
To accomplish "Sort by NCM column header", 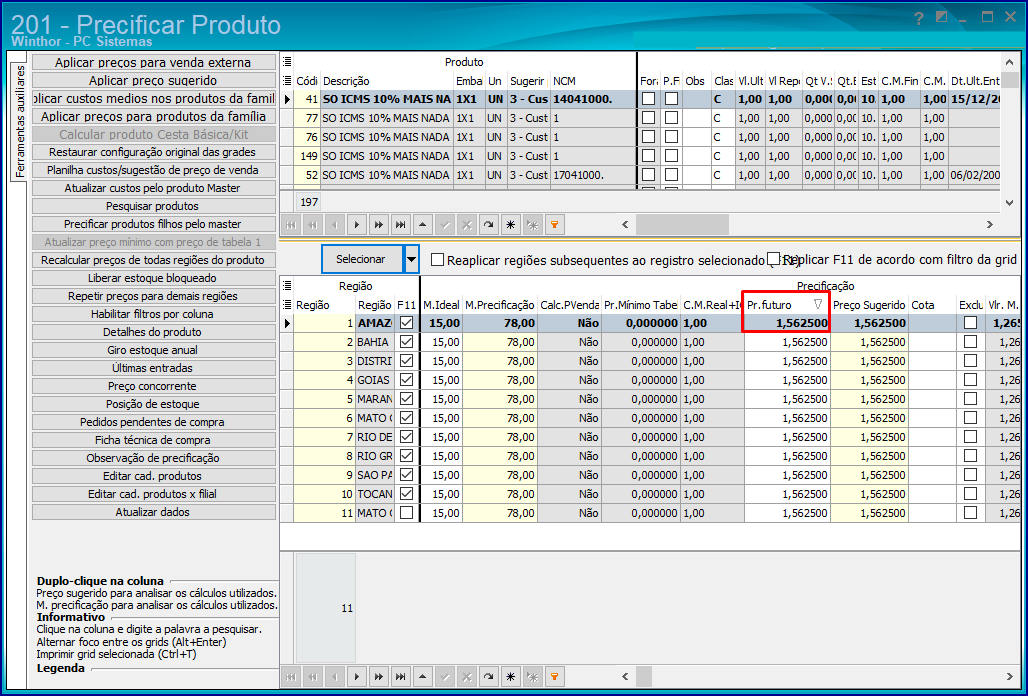I will coord(593,81).
